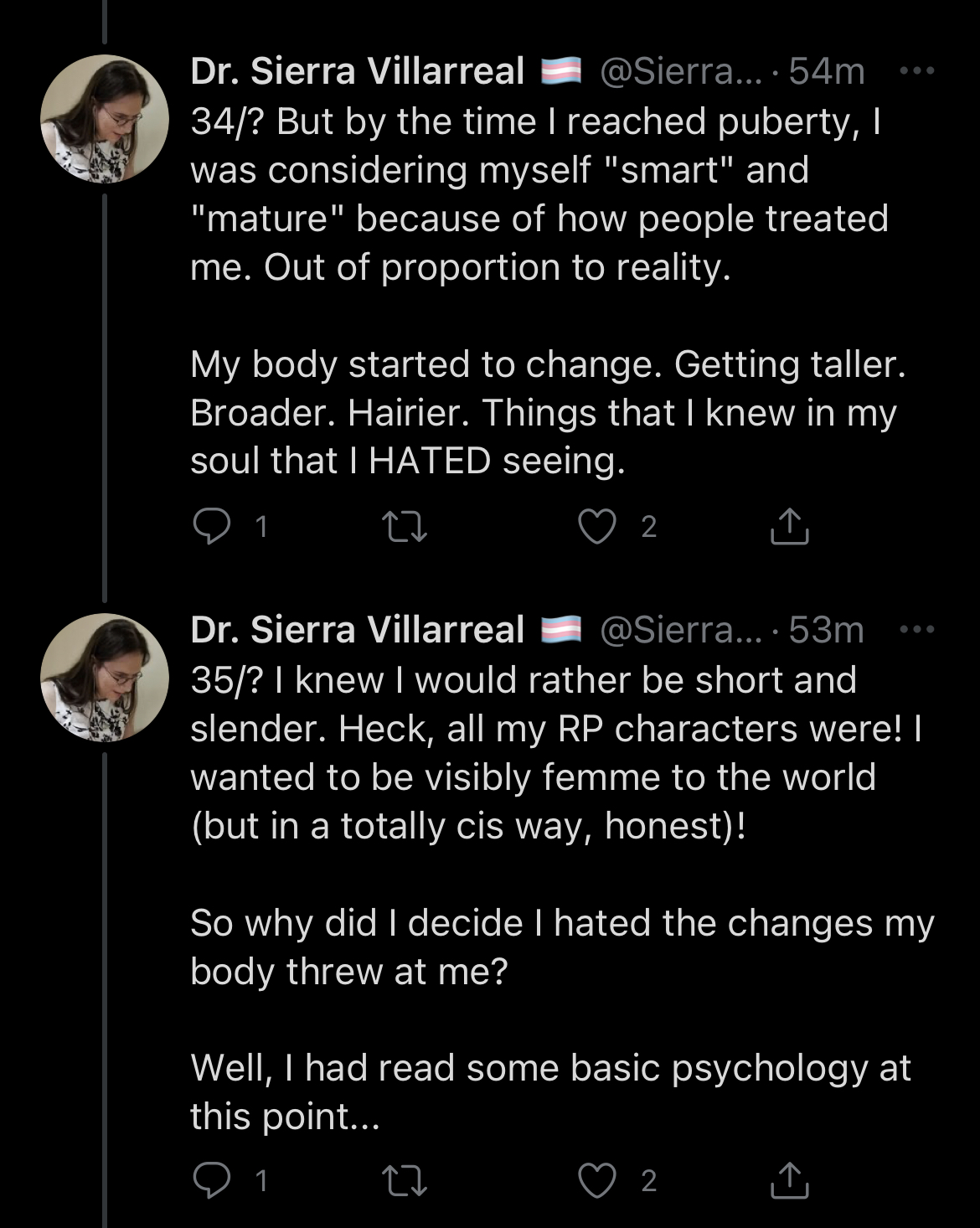Open the 54m timestamp of the tweet
The height and width of the screenshot is (1228, 980).
click(827, 71)
